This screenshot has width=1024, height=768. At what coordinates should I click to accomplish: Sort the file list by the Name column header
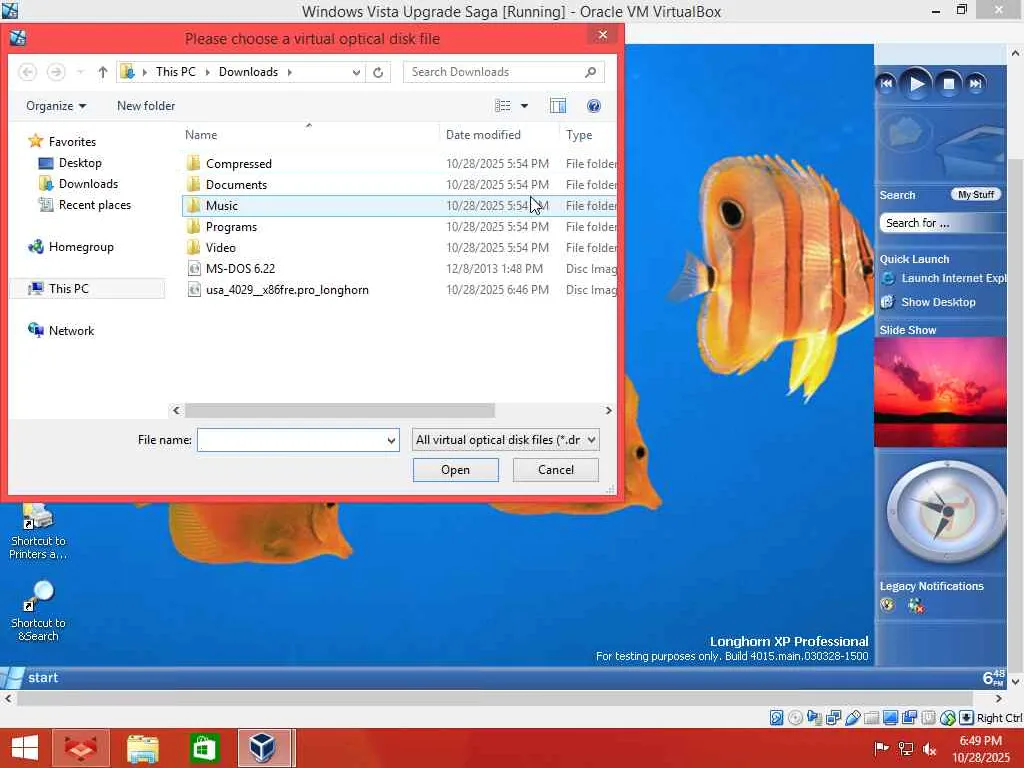coord(308,135)
